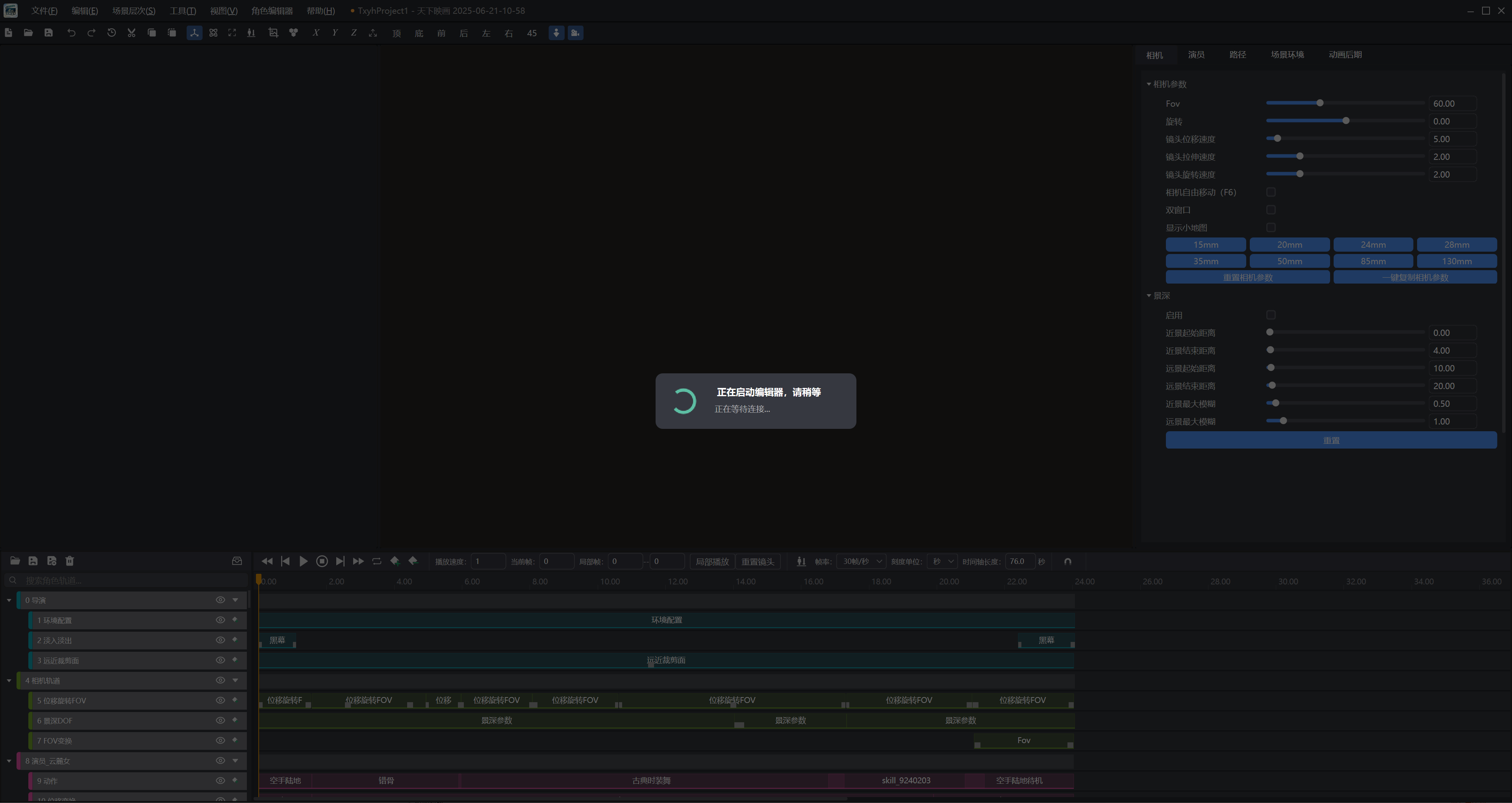Open the 帧率 30帧/秒 dropdown

(x=861, y=561)
